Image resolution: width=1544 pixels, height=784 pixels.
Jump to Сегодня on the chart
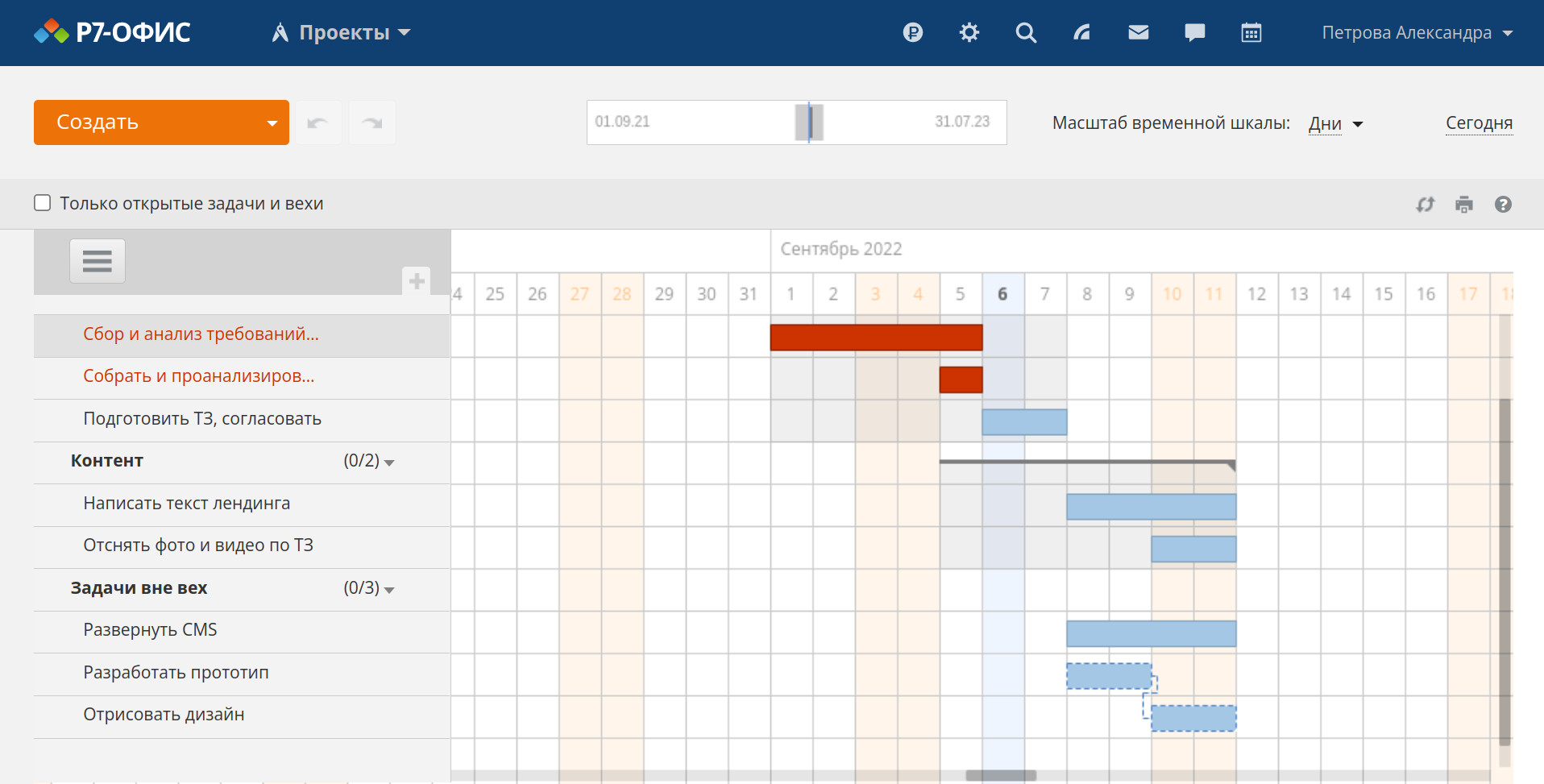point(1479,122)
